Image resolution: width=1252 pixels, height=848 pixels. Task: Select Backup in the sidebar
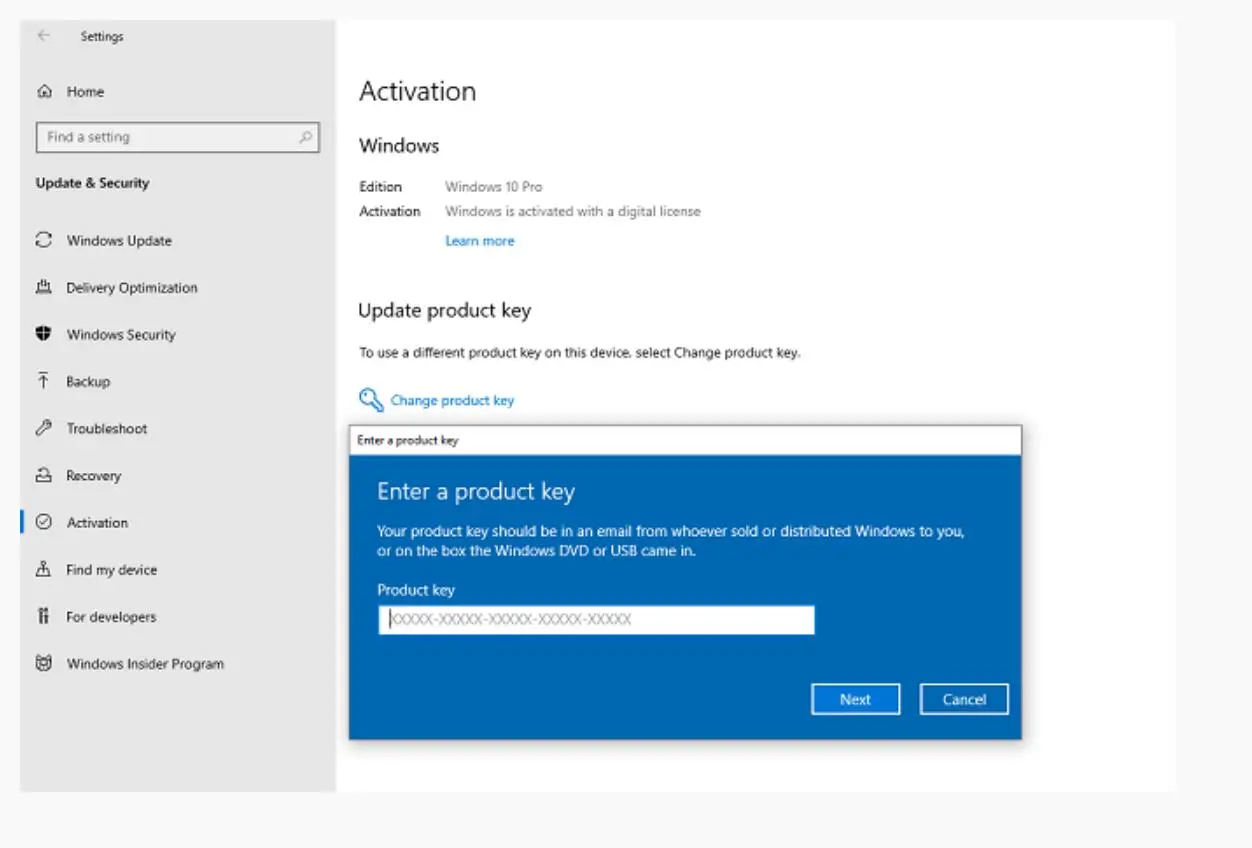click(88, 381)
